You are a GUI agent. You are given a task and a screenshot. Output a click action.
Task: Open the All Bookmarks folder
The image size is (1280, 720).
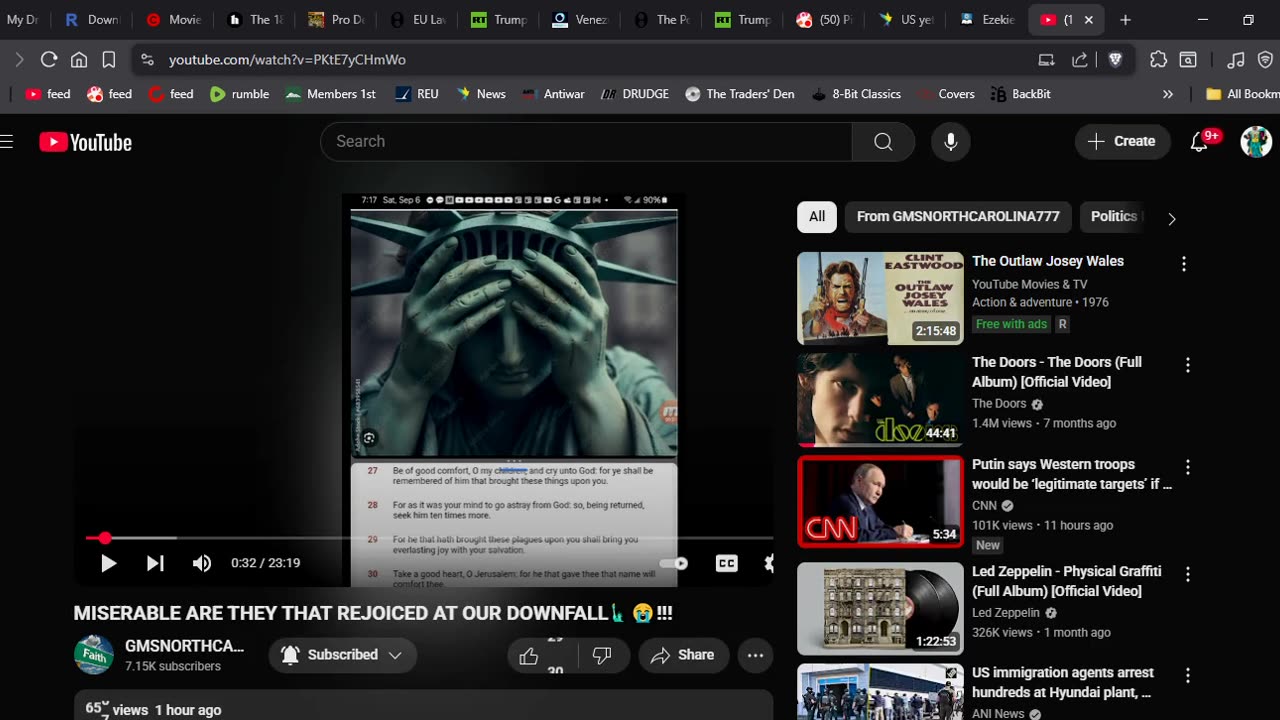tap(1242, 94)
